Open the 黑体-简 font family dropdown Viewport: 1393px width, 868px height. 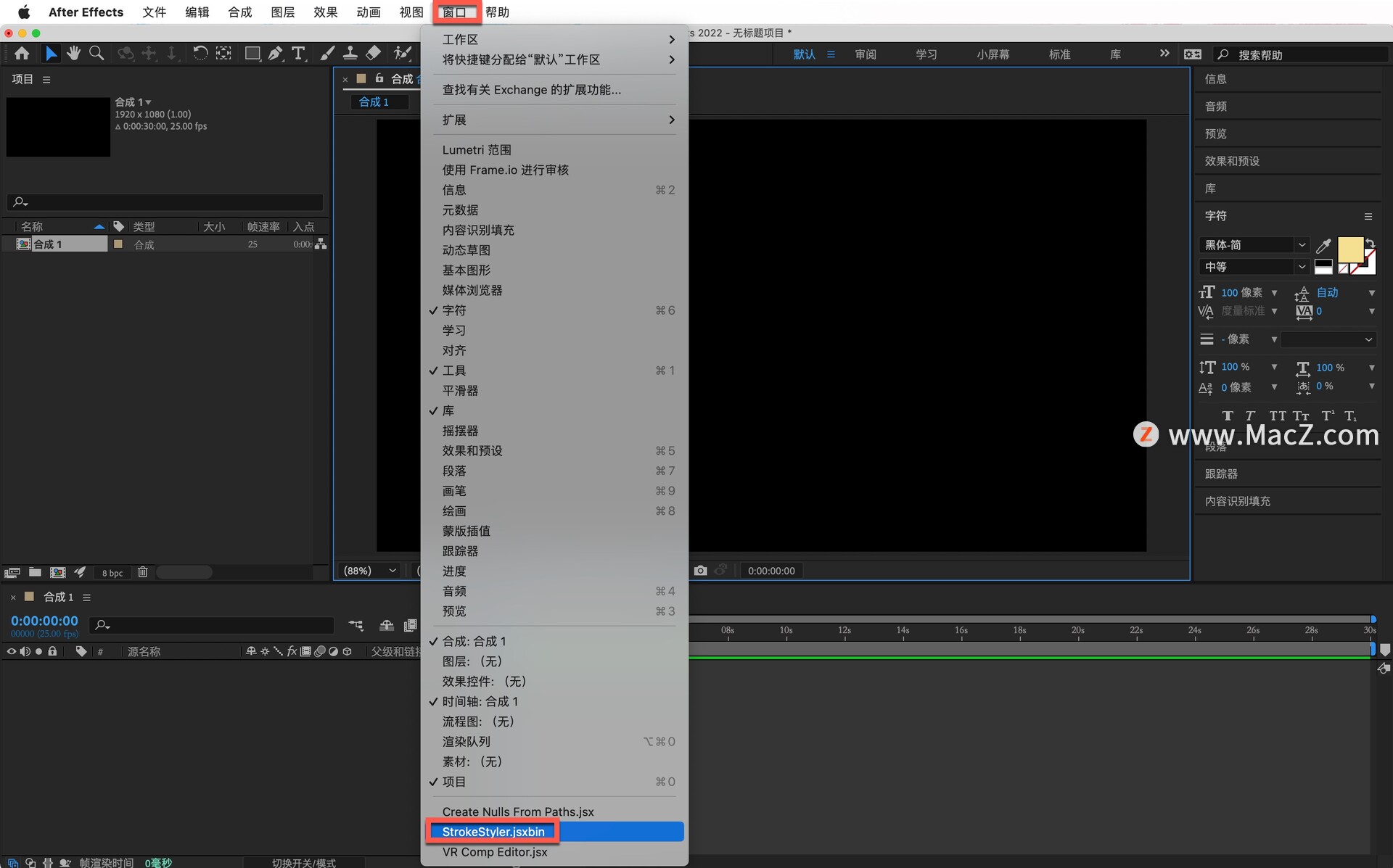click(1254, 245)
